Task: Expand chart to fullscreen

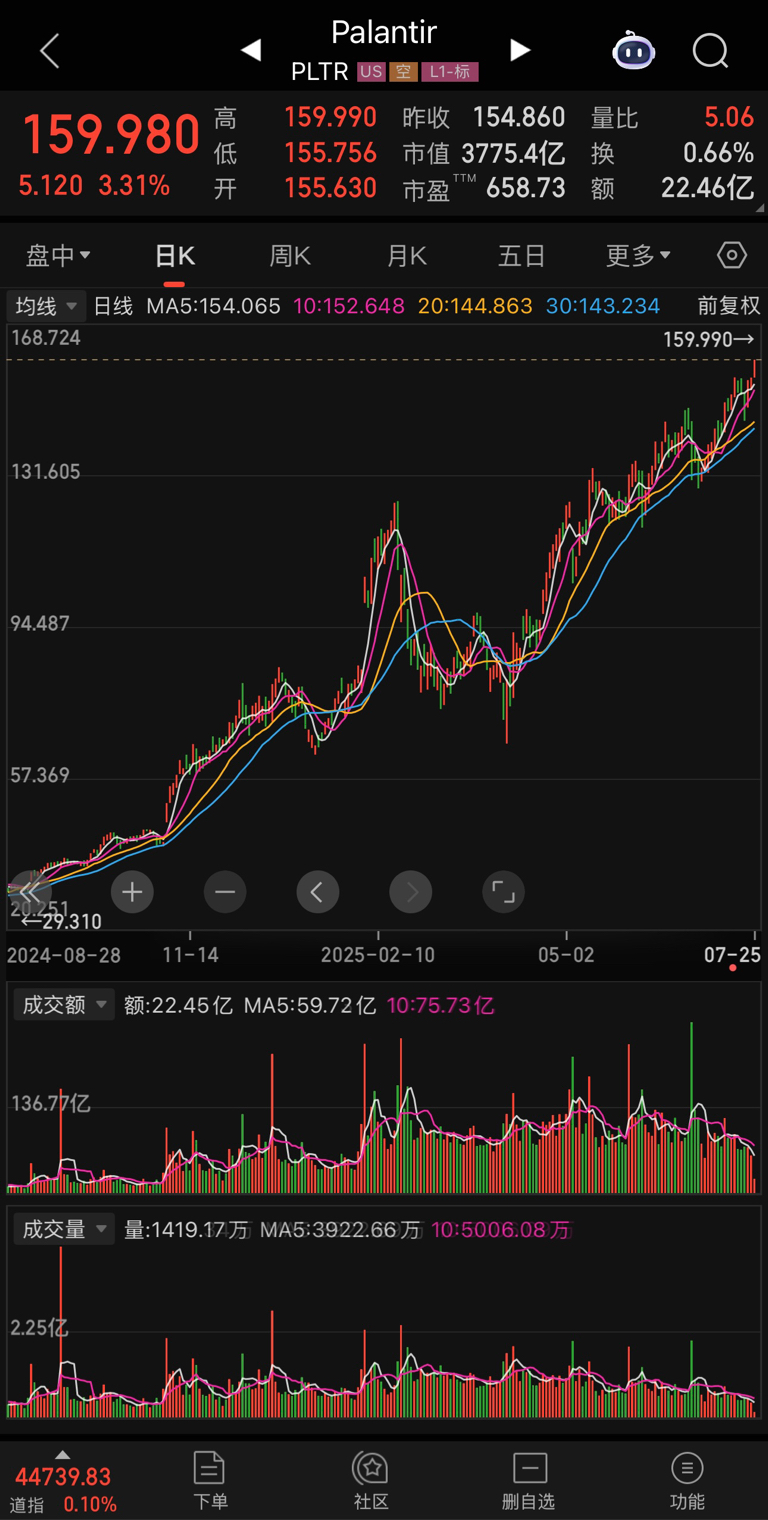Action: pos(503,892)
